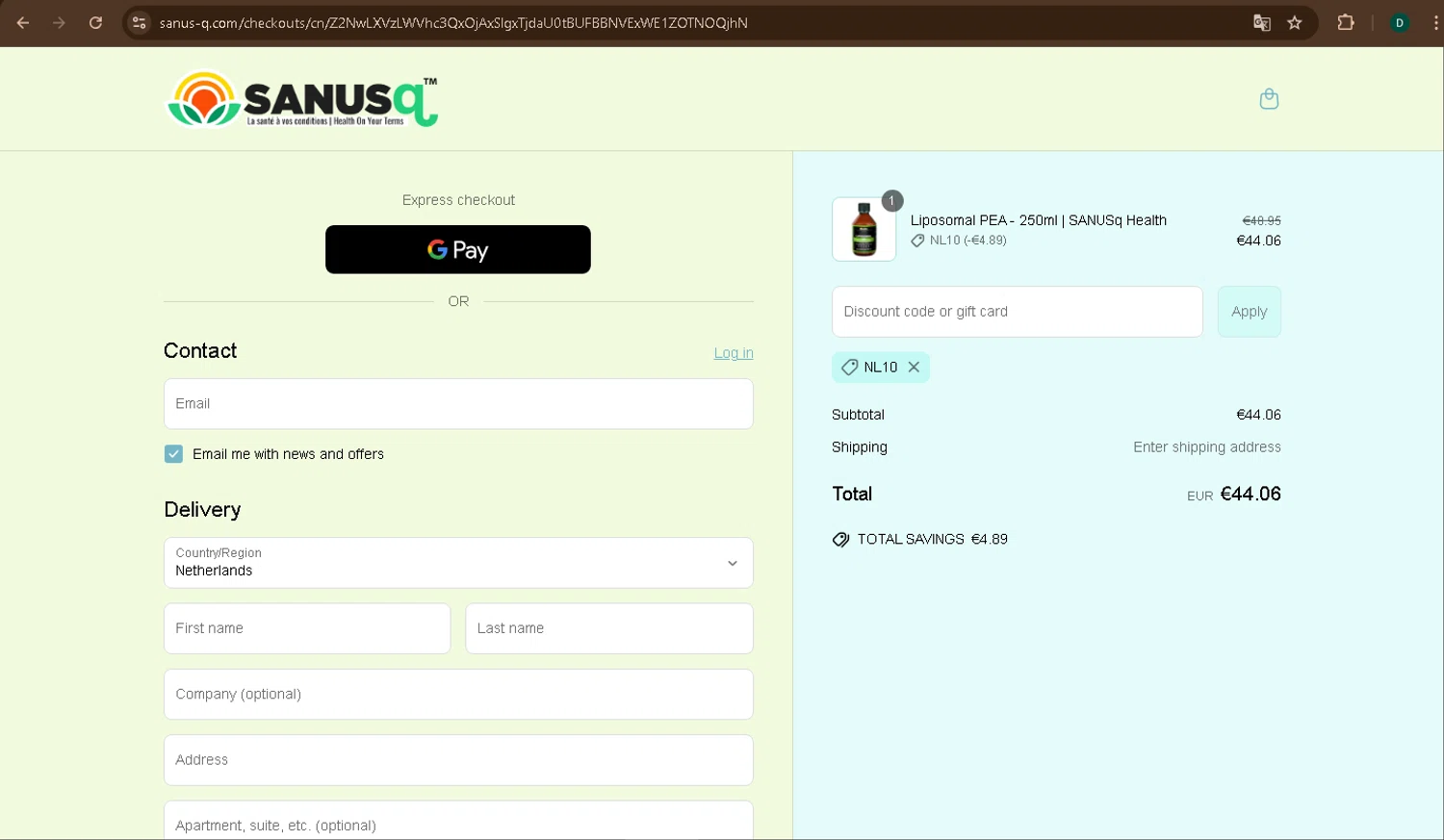
Task: Open Chrome's three-dot menu
Action: [x=1435, y=23]
